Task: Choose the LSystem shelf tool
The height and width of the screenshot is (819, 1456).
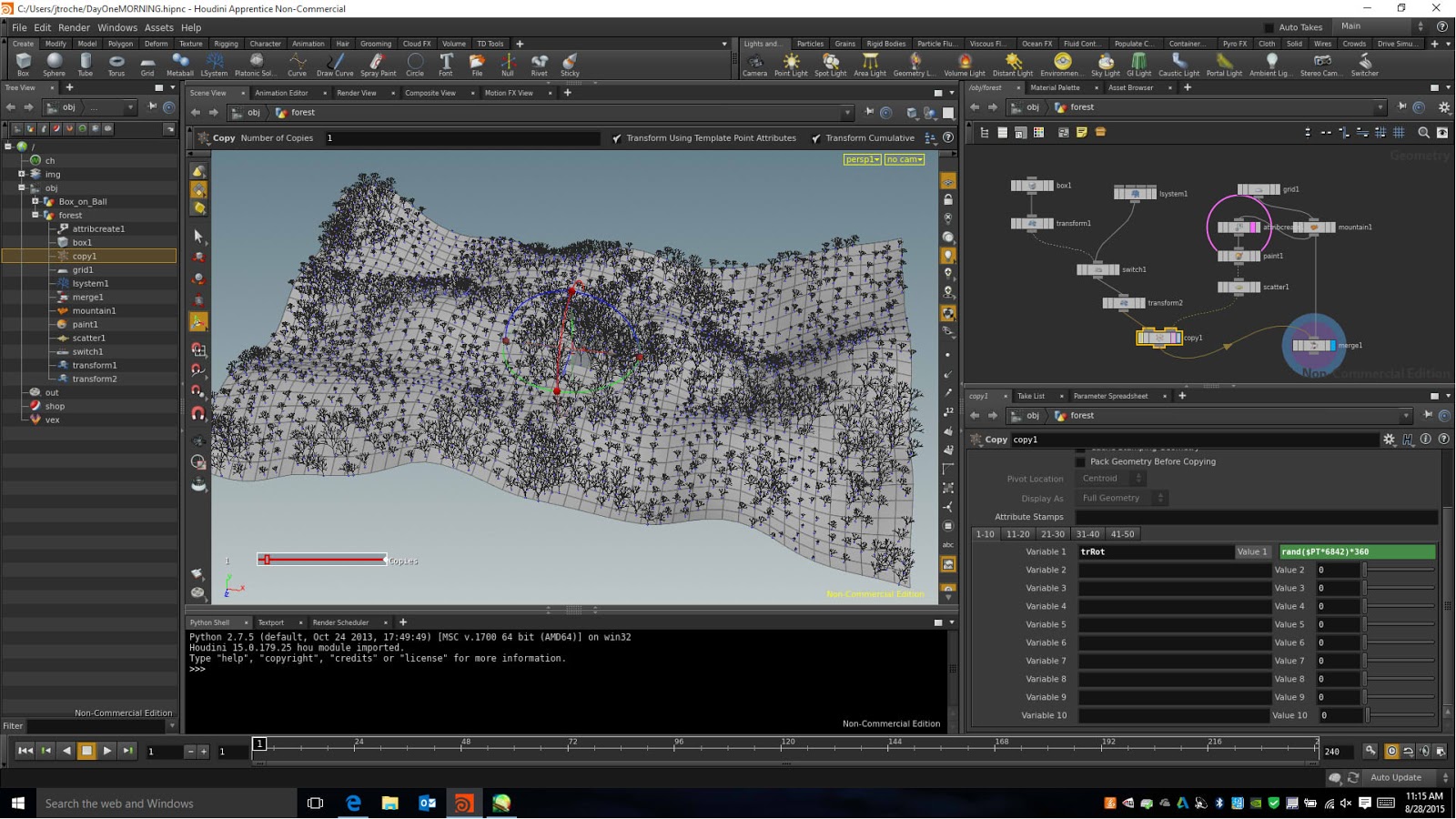Action: pos(214,64)
